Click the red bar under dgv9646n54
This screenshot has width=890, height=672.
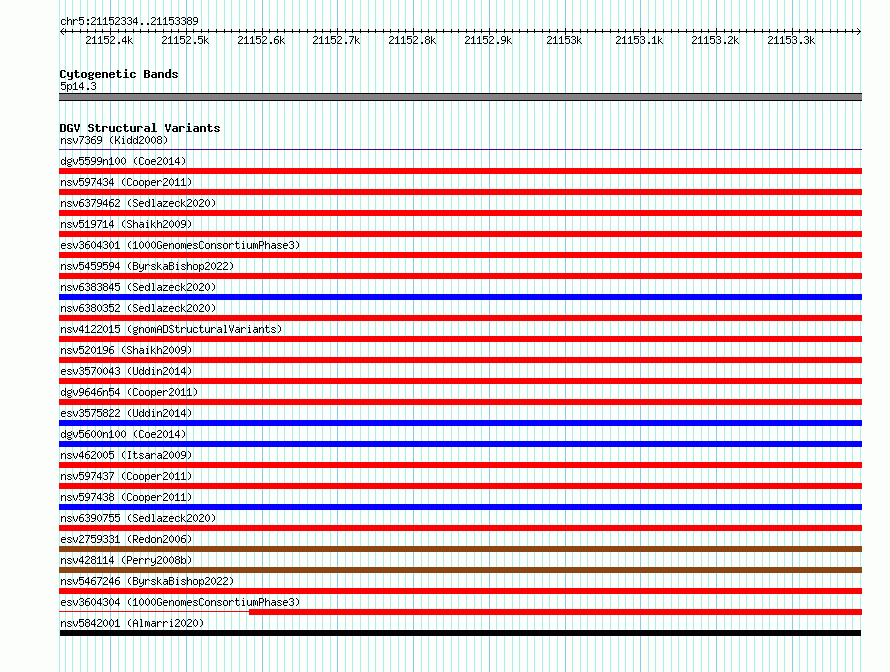click(460, 402)
